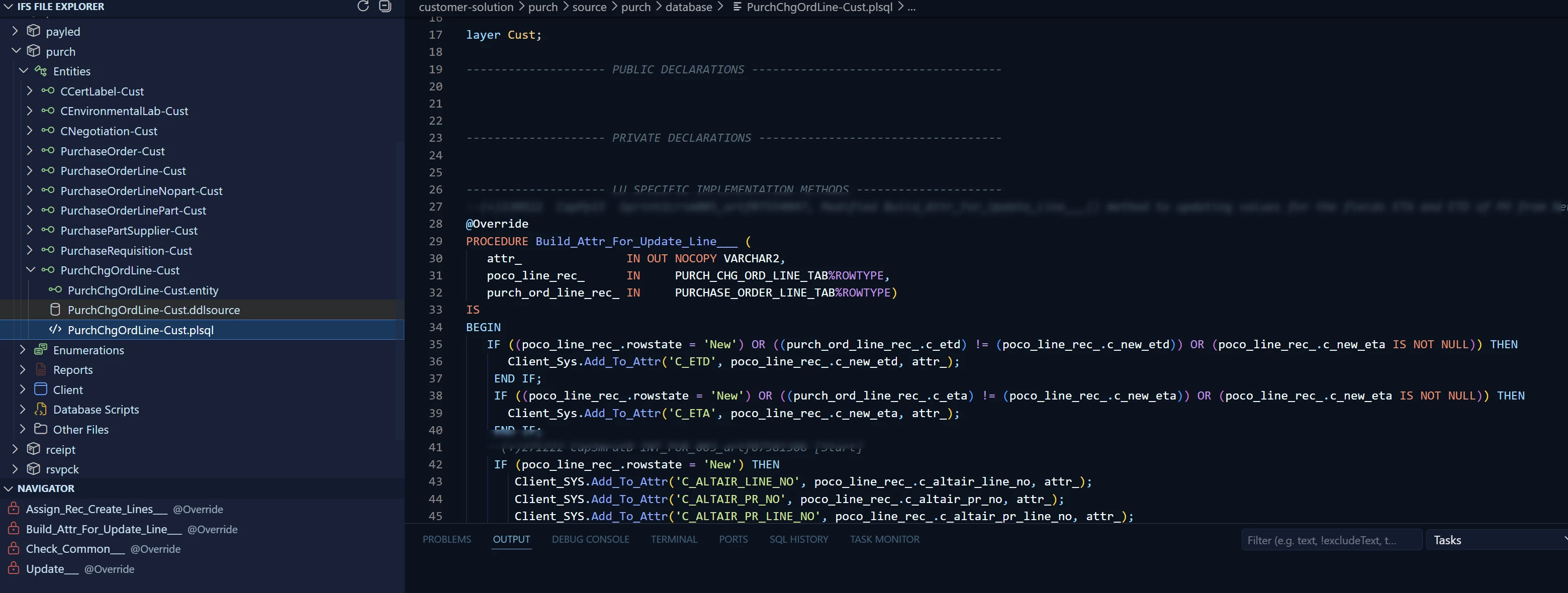The width and height of the screenshot is (1568, 593).
Task: Click the BEGIN keyword on line 34
Action: pos(483,327)
